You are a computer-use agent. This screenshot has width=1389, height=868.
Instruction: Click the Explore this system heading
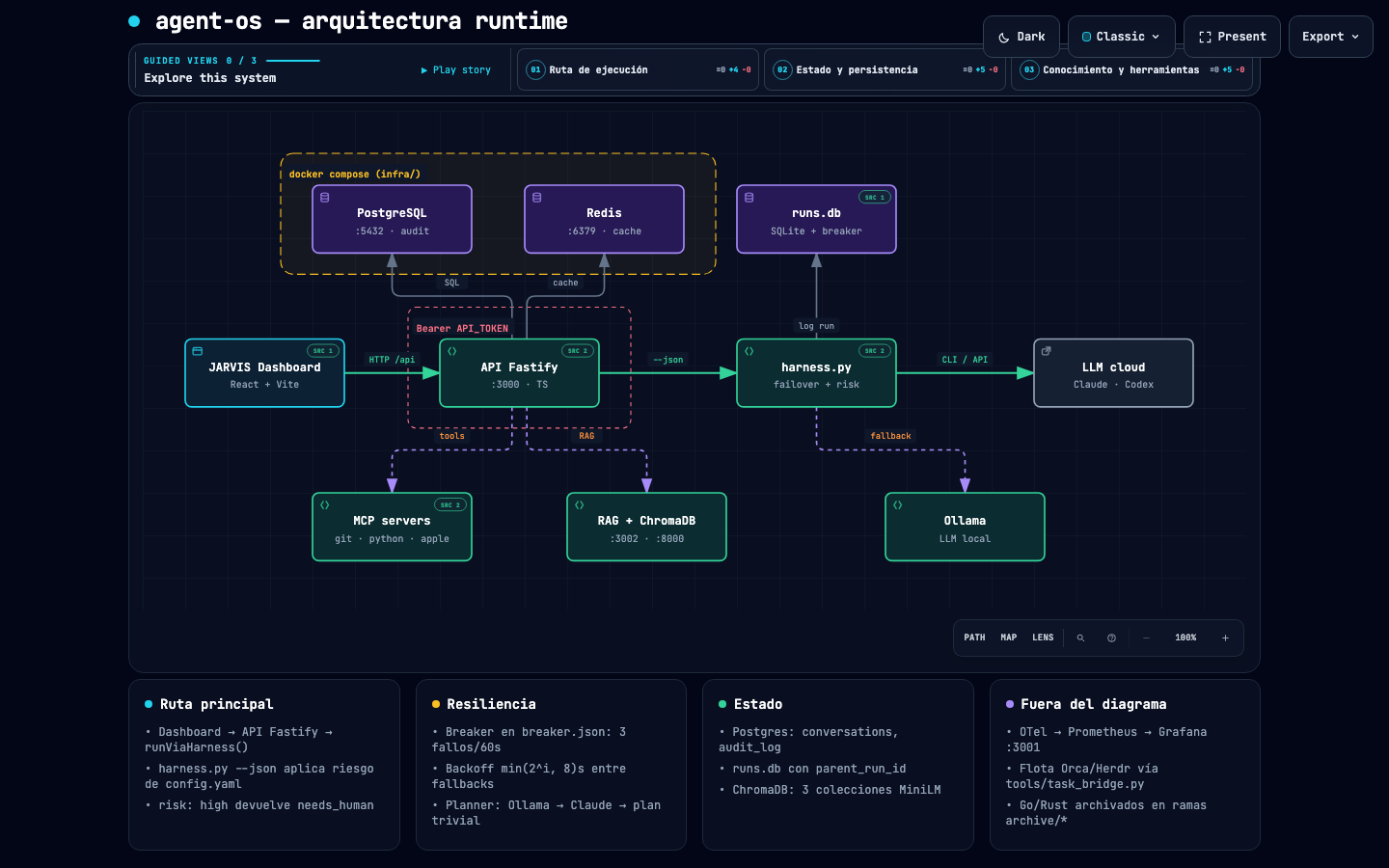point(210,78)
